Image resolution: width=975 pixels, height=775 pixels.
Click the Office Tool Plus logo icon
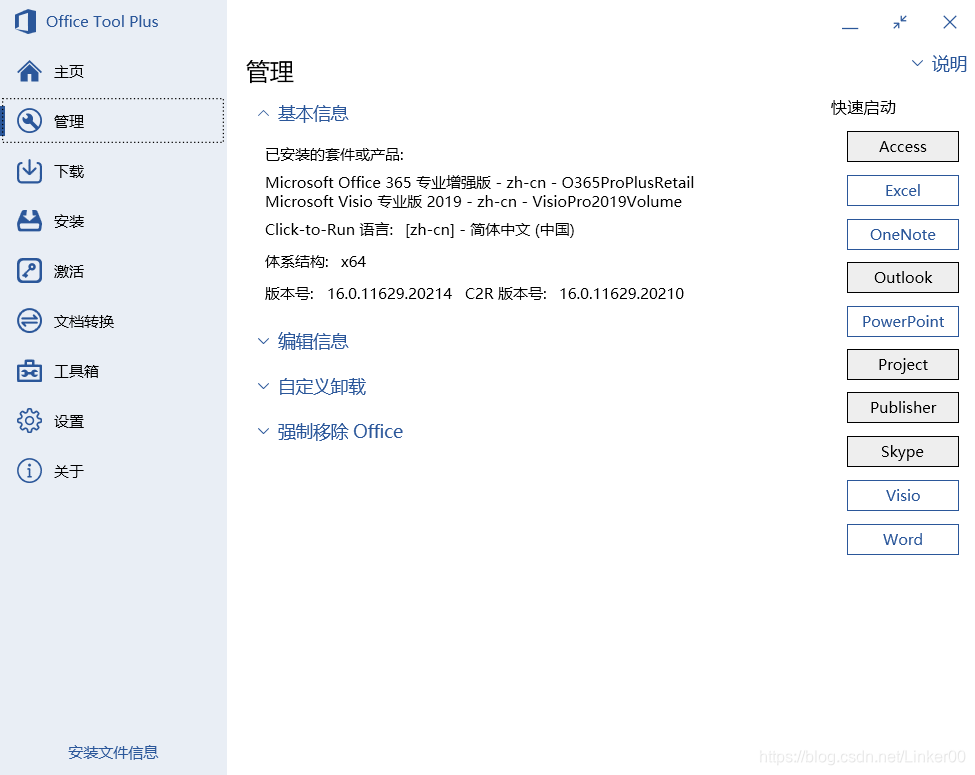[x=25, y=22]
